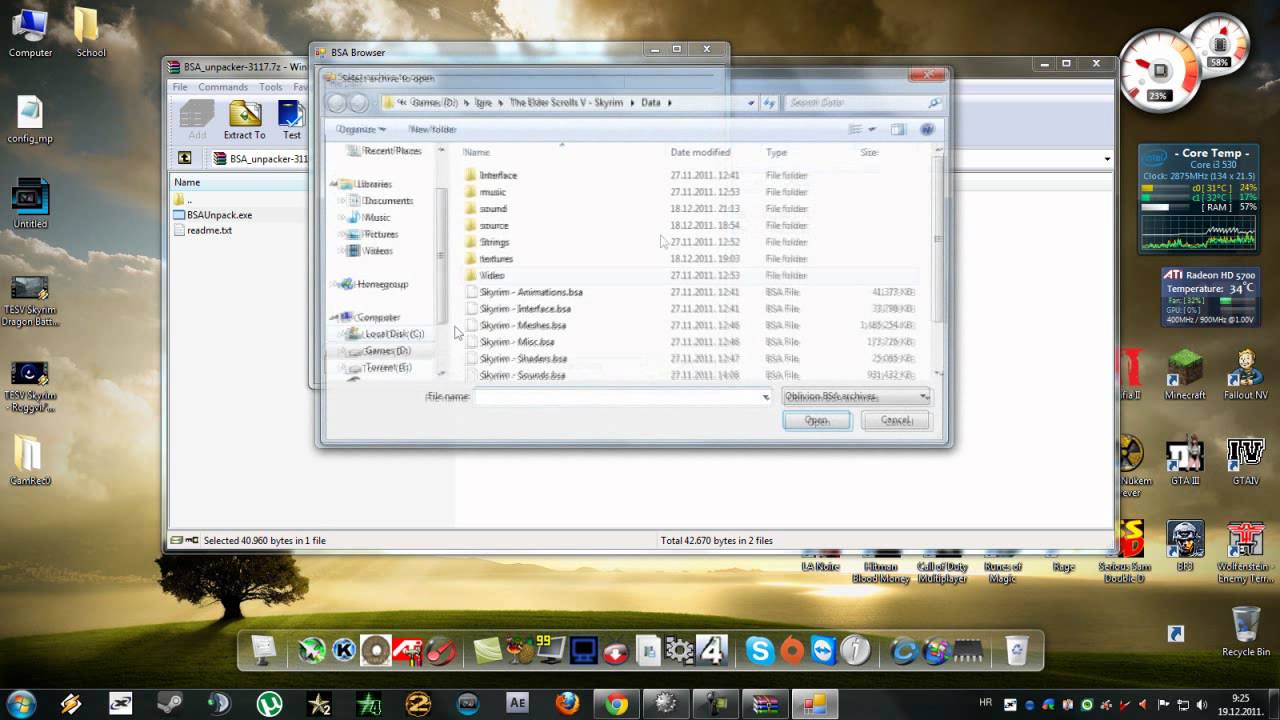Open Steam from the taskbar

tap(169, 704)
